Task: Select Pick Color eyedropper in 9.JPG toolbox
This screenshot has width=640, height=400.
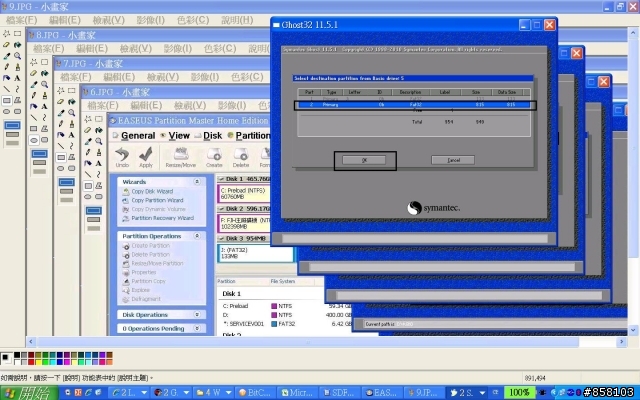Action: coord(7,56)
